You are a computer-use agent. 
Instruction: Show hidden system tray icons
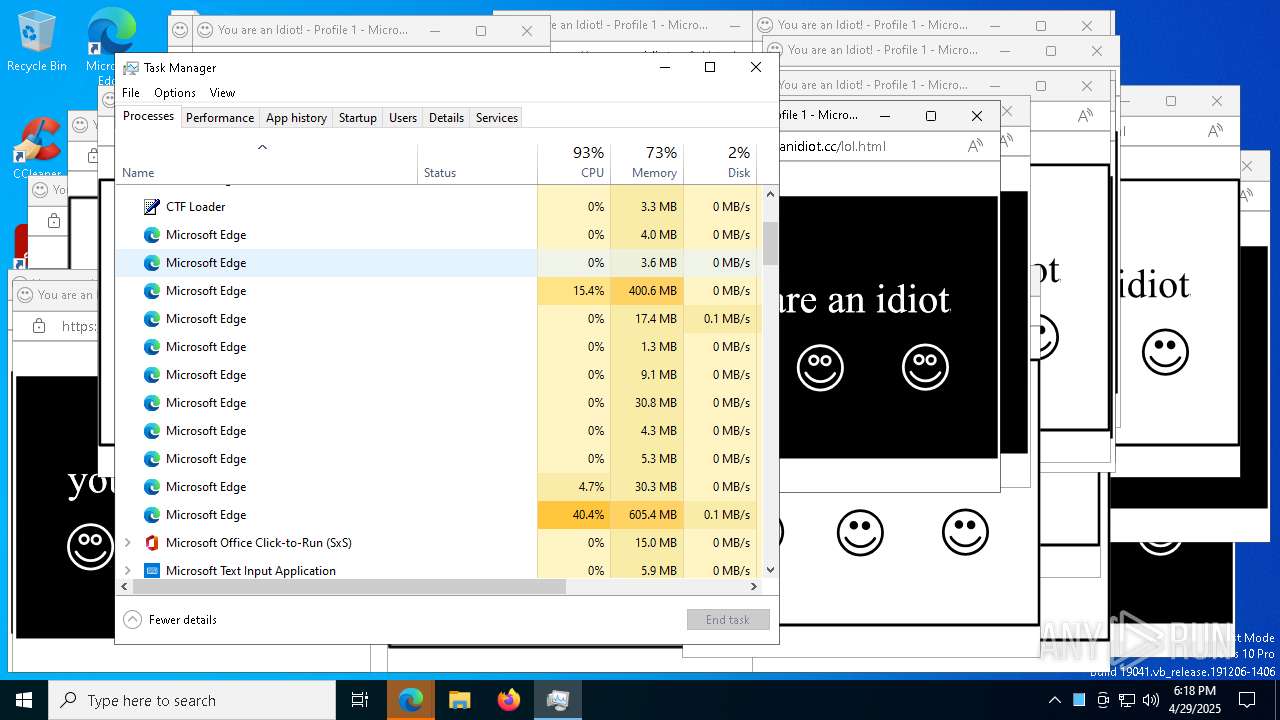click(x=1054, y=700)
